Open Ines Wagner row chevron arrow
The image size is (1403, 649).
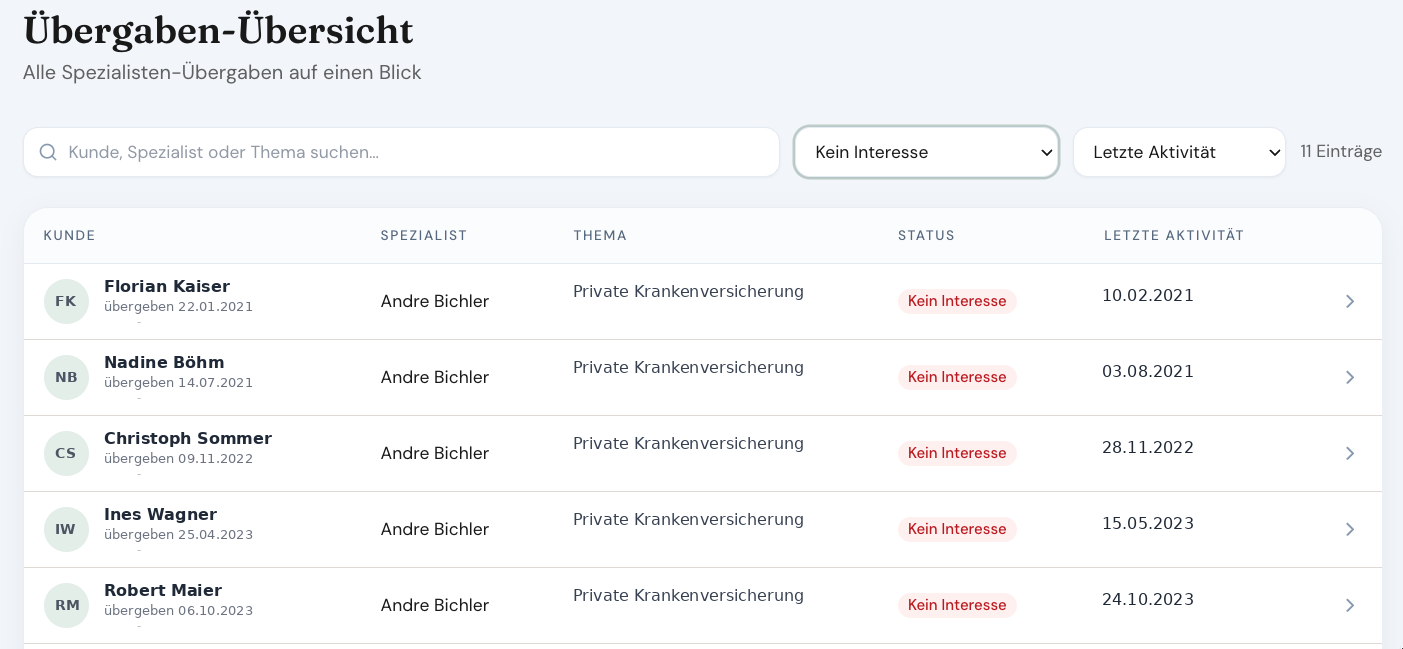pyautogui.click(x=1349, y=529)
